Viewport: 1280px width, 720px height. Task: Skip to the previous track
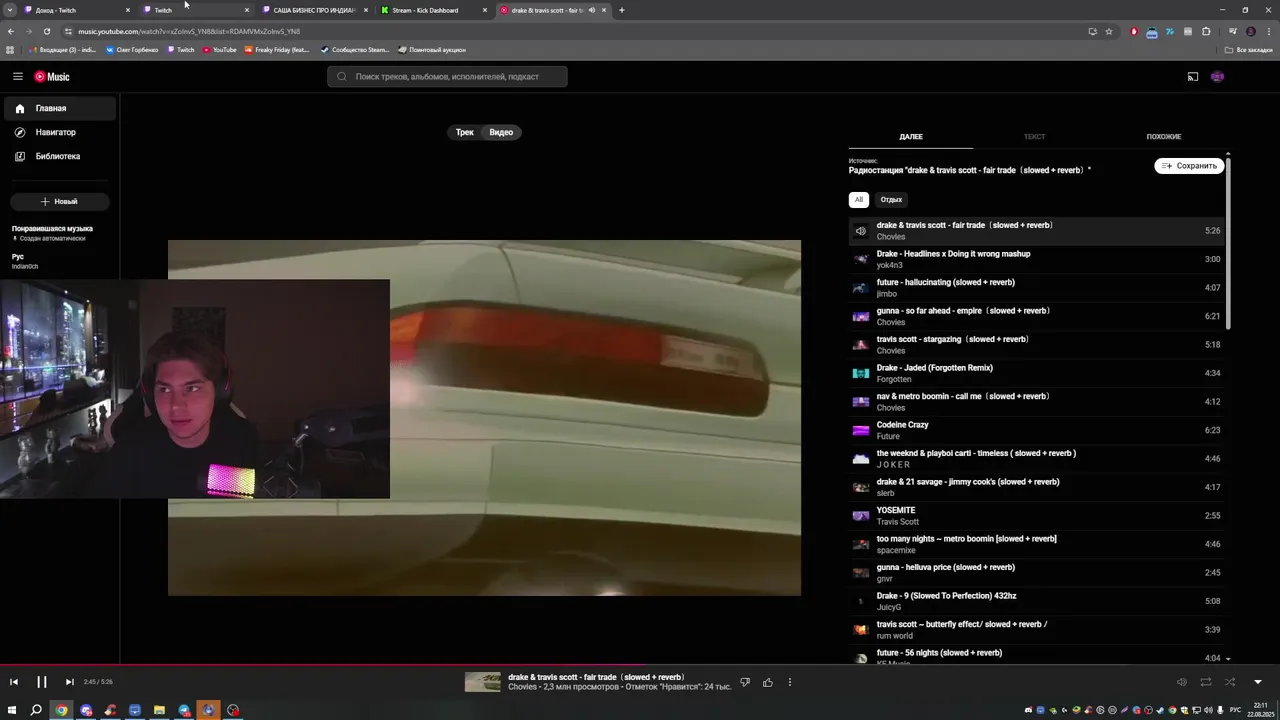(14, 682)
